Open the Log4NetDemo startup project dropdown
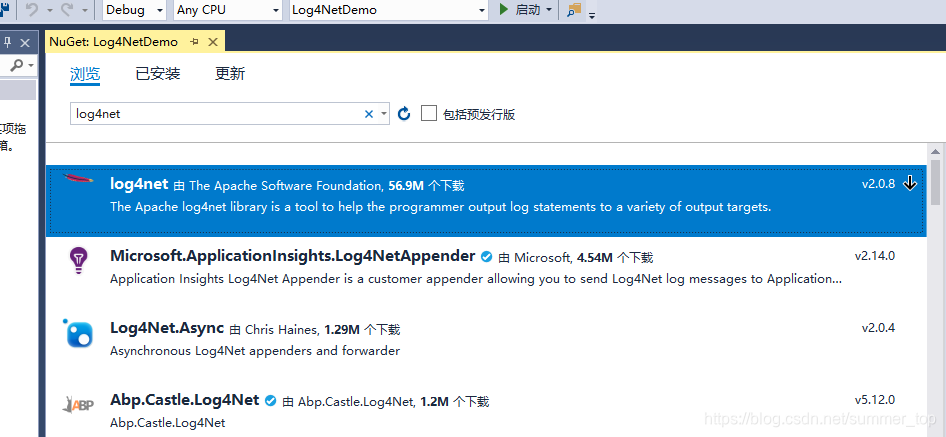Image resolution: width=946 pixels, height=437 pixels. coord(389,10)
